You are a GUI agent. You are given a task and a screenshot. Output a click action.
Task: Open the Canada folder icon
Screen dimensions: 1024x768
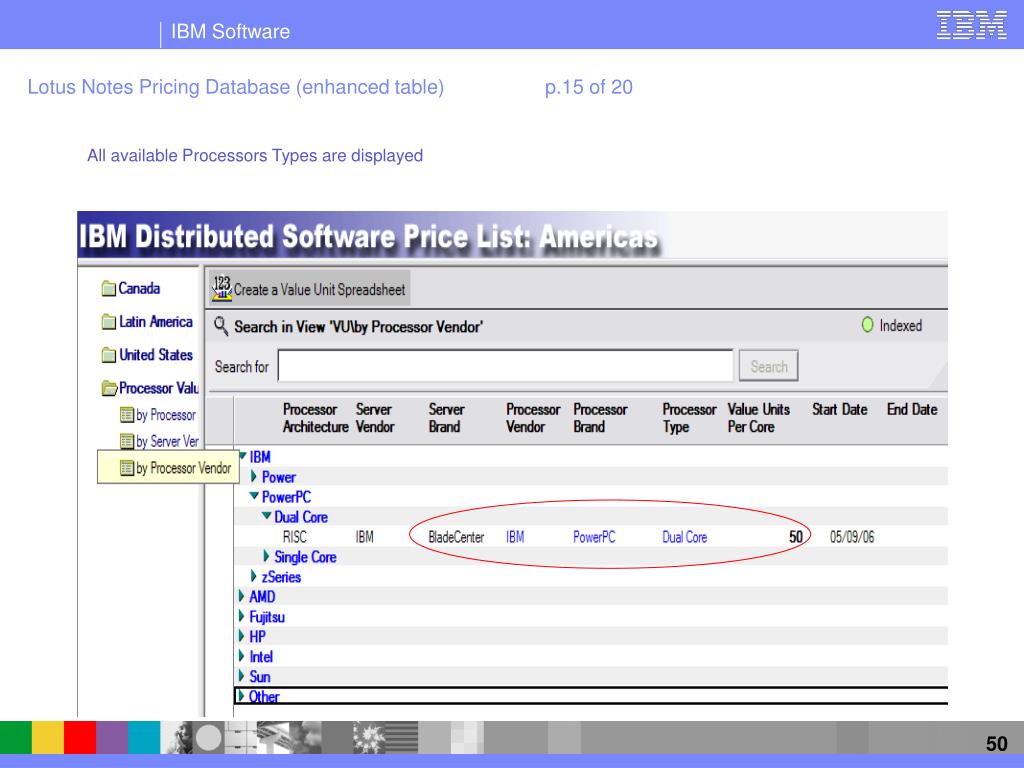click(108, 289)
